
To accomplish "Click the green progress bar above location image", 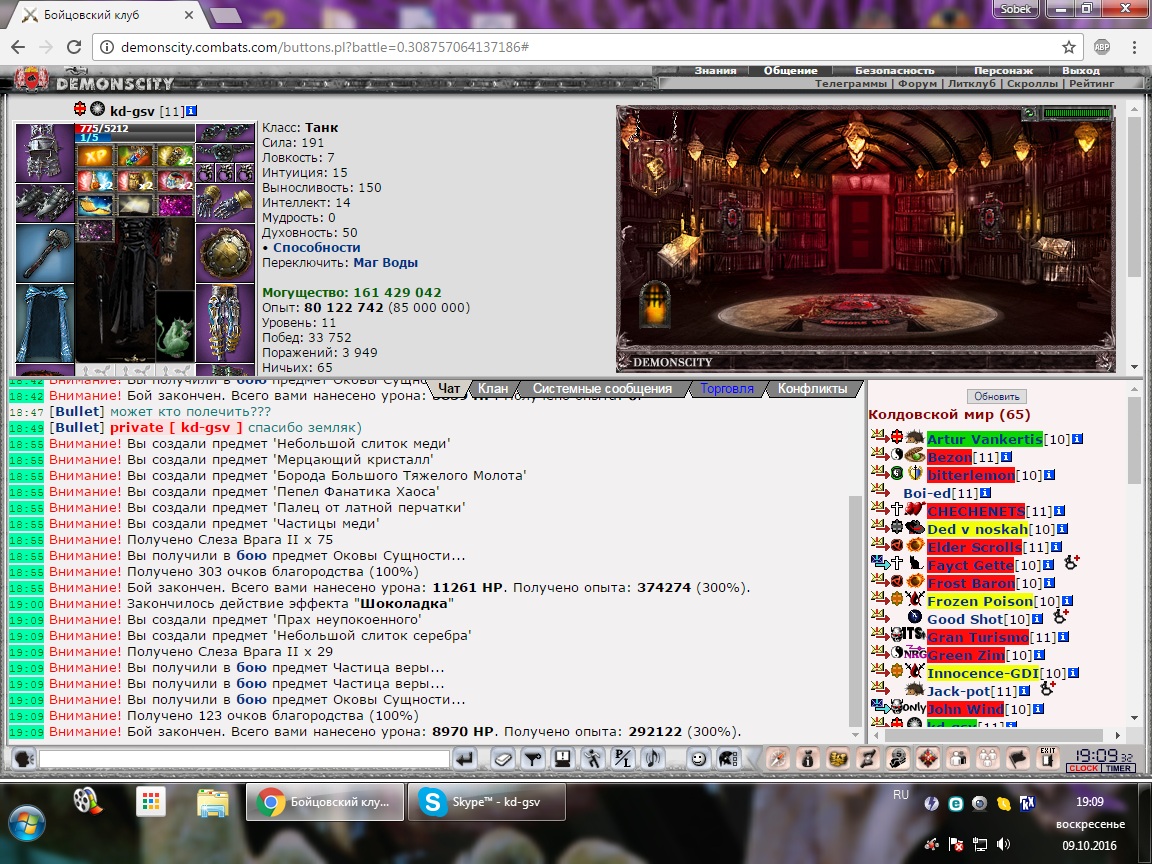I will (x=1078, y=113).
